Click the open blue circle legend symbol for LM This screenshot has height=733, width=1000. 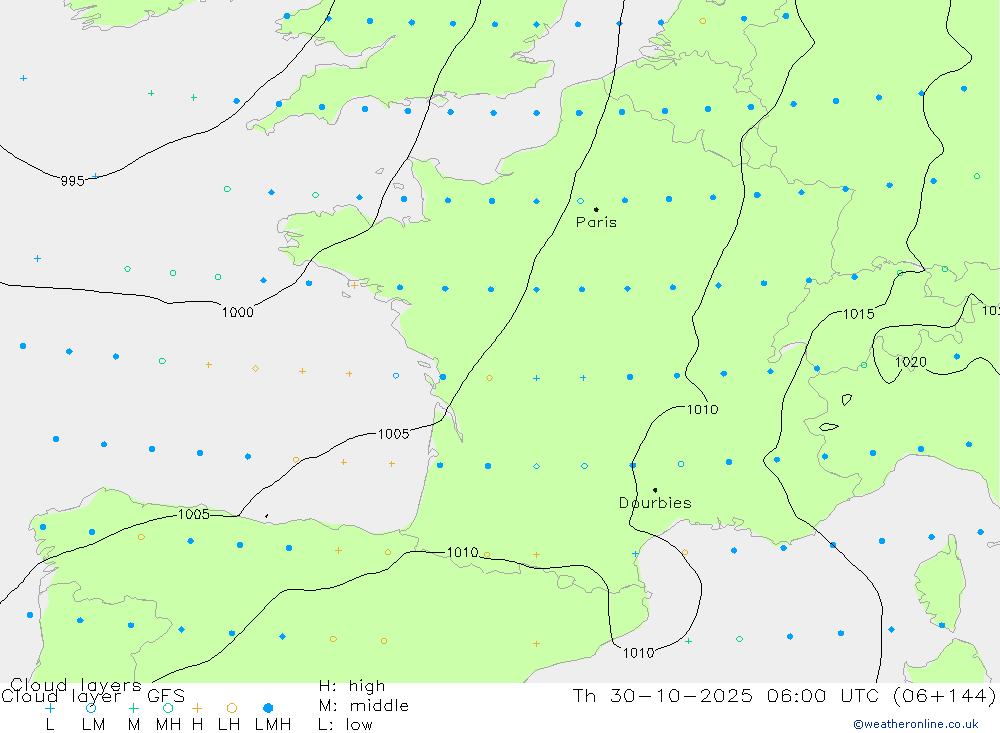[91, 708]
